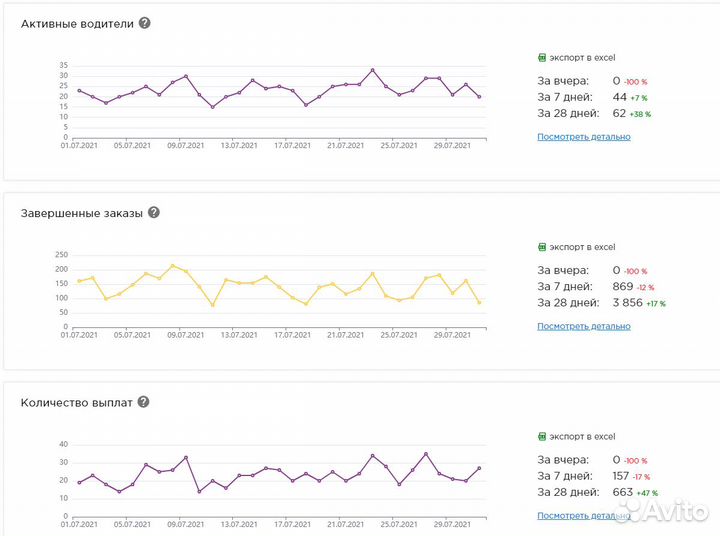720x536 pixels.
Task: Click Excel icon in Активные водители panel
Action: 542,58
